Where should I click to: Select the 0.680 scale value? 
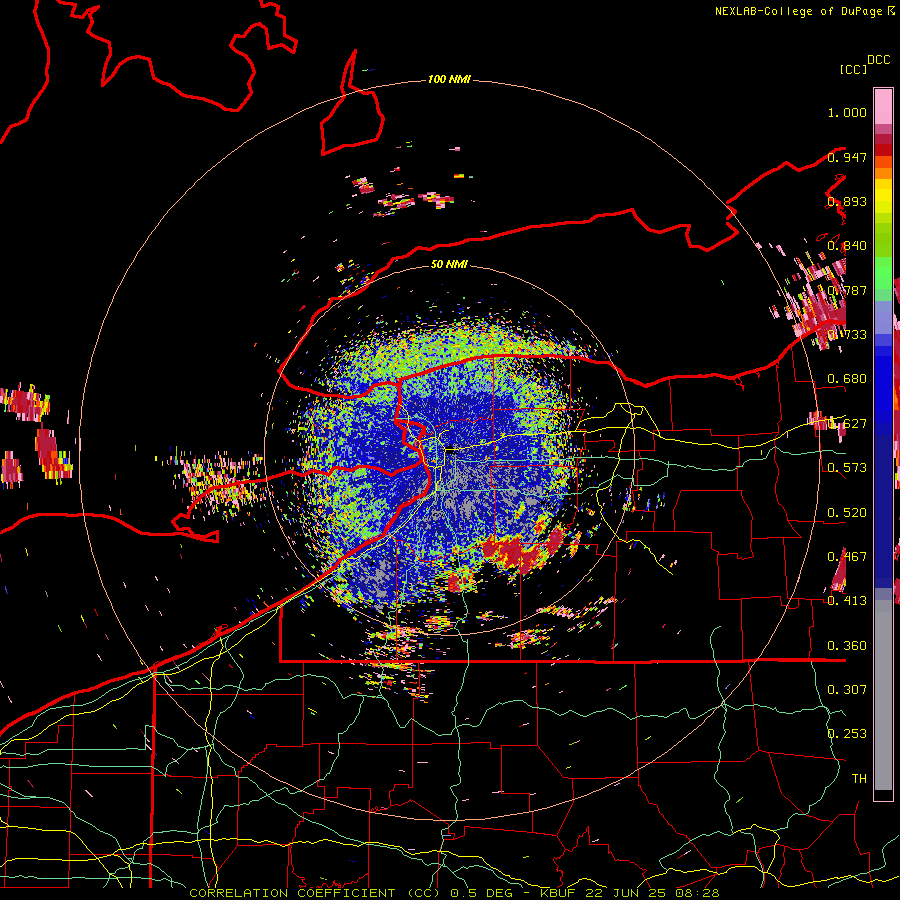[847, 379]
